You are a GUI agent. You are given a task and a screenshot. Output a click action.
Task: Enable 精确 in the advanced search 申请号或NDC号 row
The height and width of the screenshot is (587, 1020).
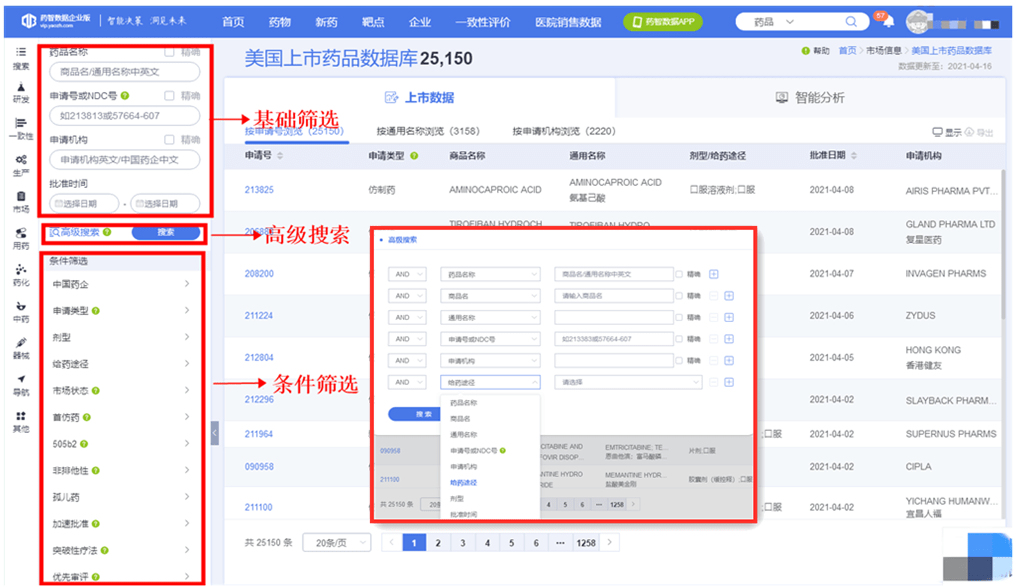pos(679,338)
